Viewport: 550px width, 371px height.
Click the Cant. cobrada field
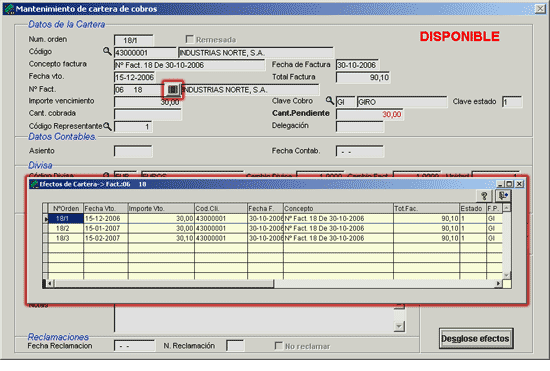[148, 114]
